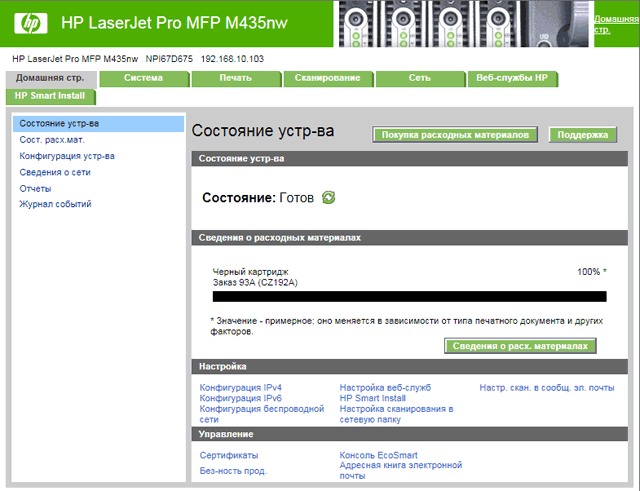Open the Без-ность прод. link

pyautogui.click(x=233, y=471)
